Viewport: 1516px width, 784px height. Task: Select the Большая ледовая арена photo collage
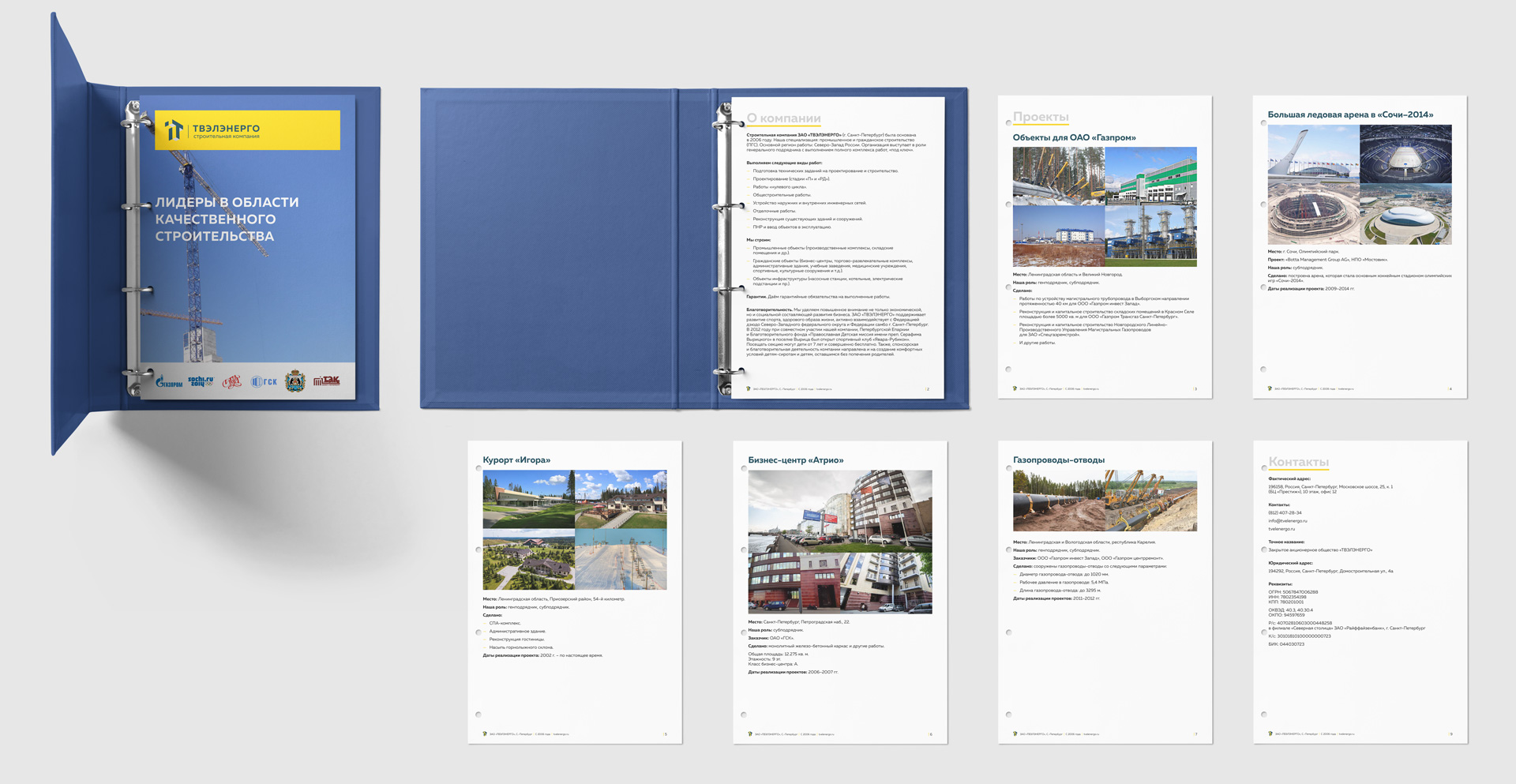(1359, 184)
